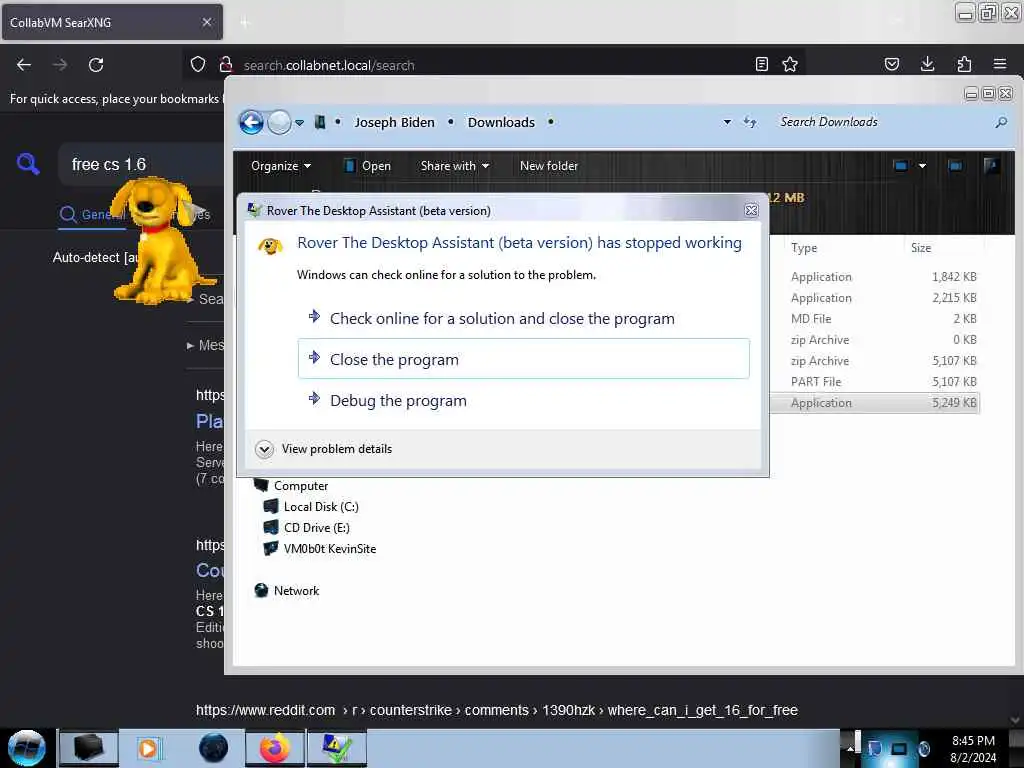Open Firefox tracking protection shield icon
The width and height of the screenshot is (1024, 768).
click(198, 65)
